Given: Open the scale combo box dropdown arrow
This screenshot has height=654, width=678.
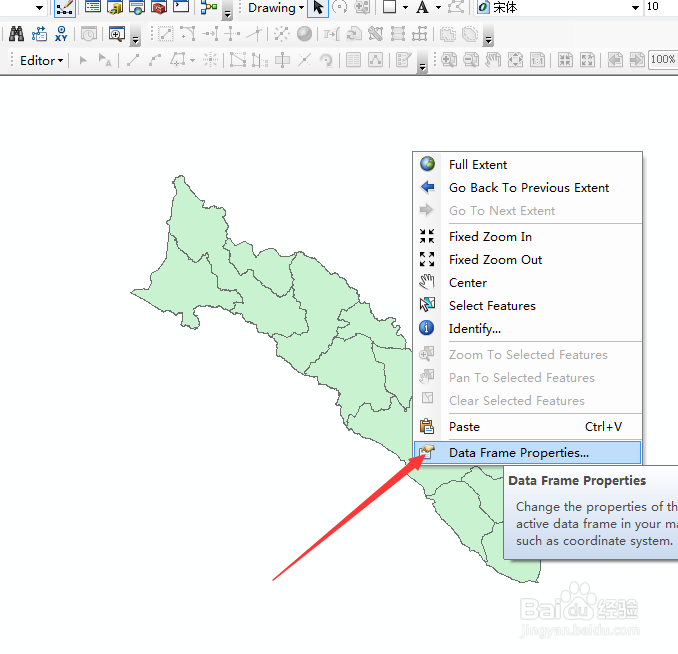Looking at the screenshot, I should pyautogui.click(x=39, y=7).
